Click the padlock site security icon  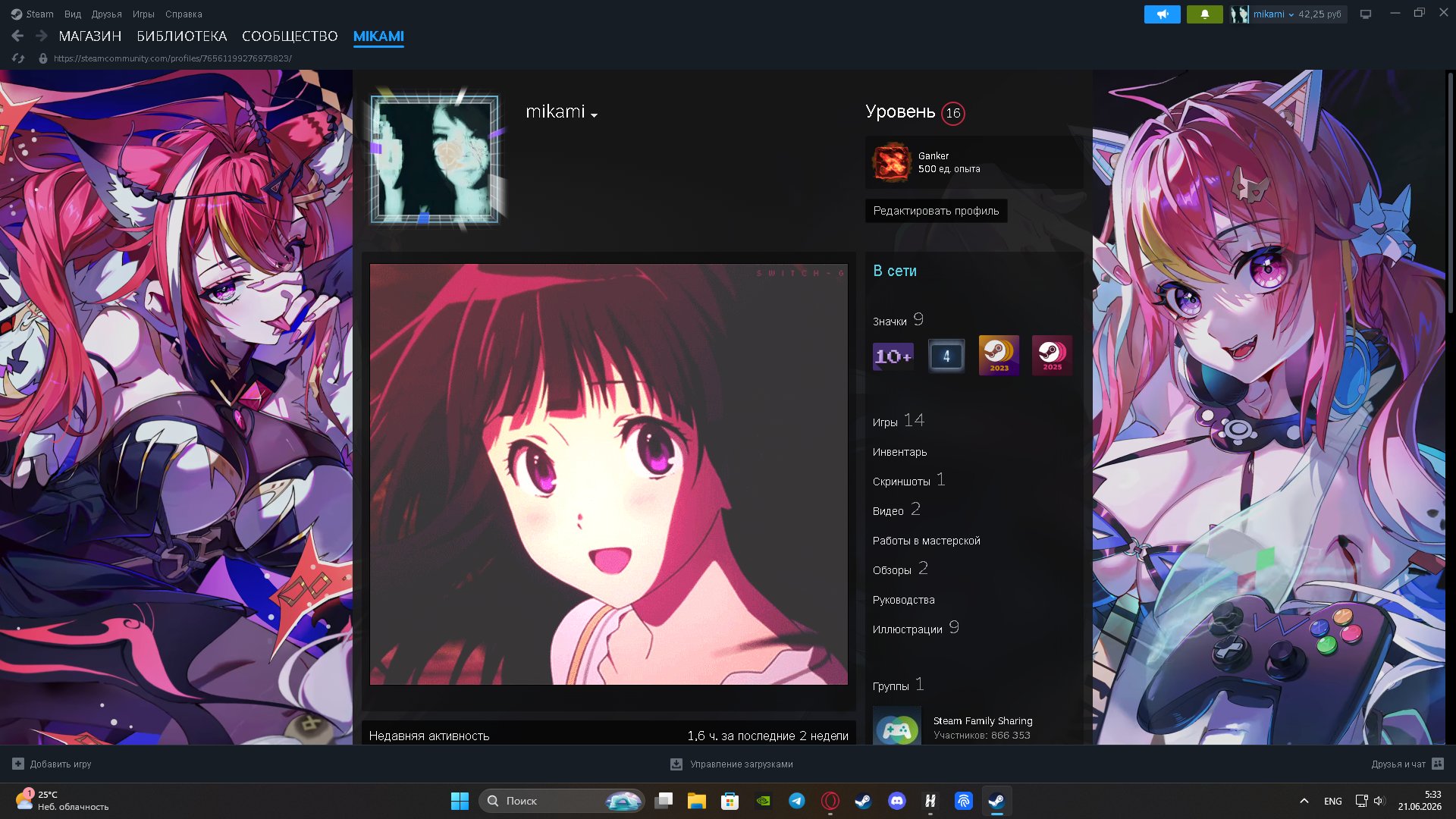coord(43,58)
